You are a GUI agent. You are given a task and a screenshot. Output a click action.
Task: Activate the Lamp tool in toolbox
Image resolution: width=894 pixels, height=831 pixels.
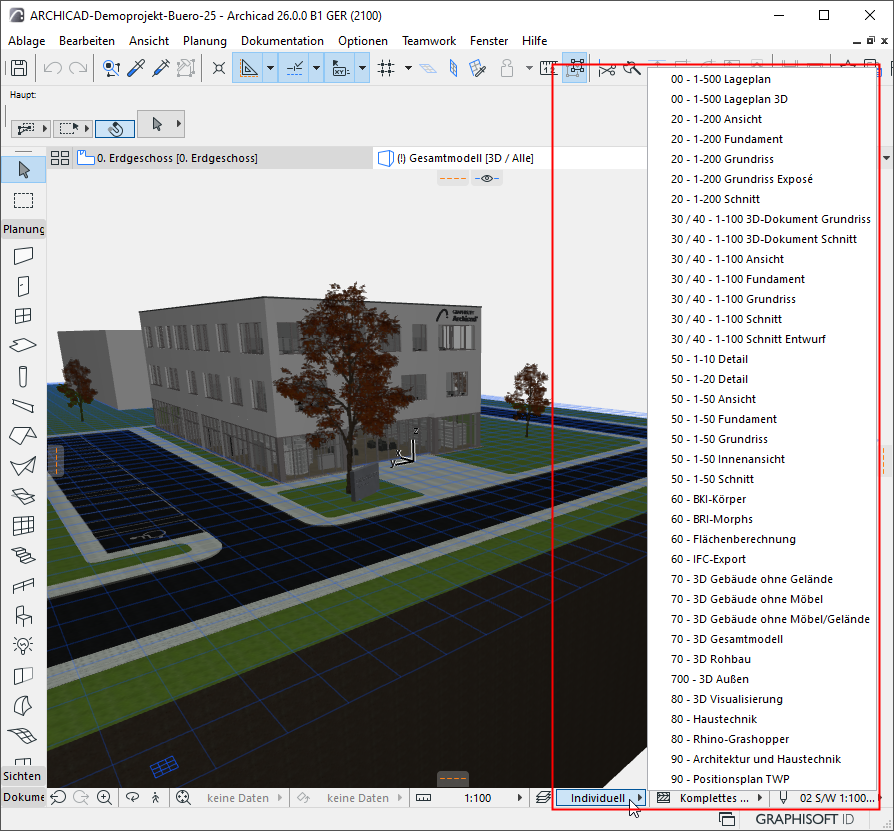pyautogui.click(x=24, y=645)
